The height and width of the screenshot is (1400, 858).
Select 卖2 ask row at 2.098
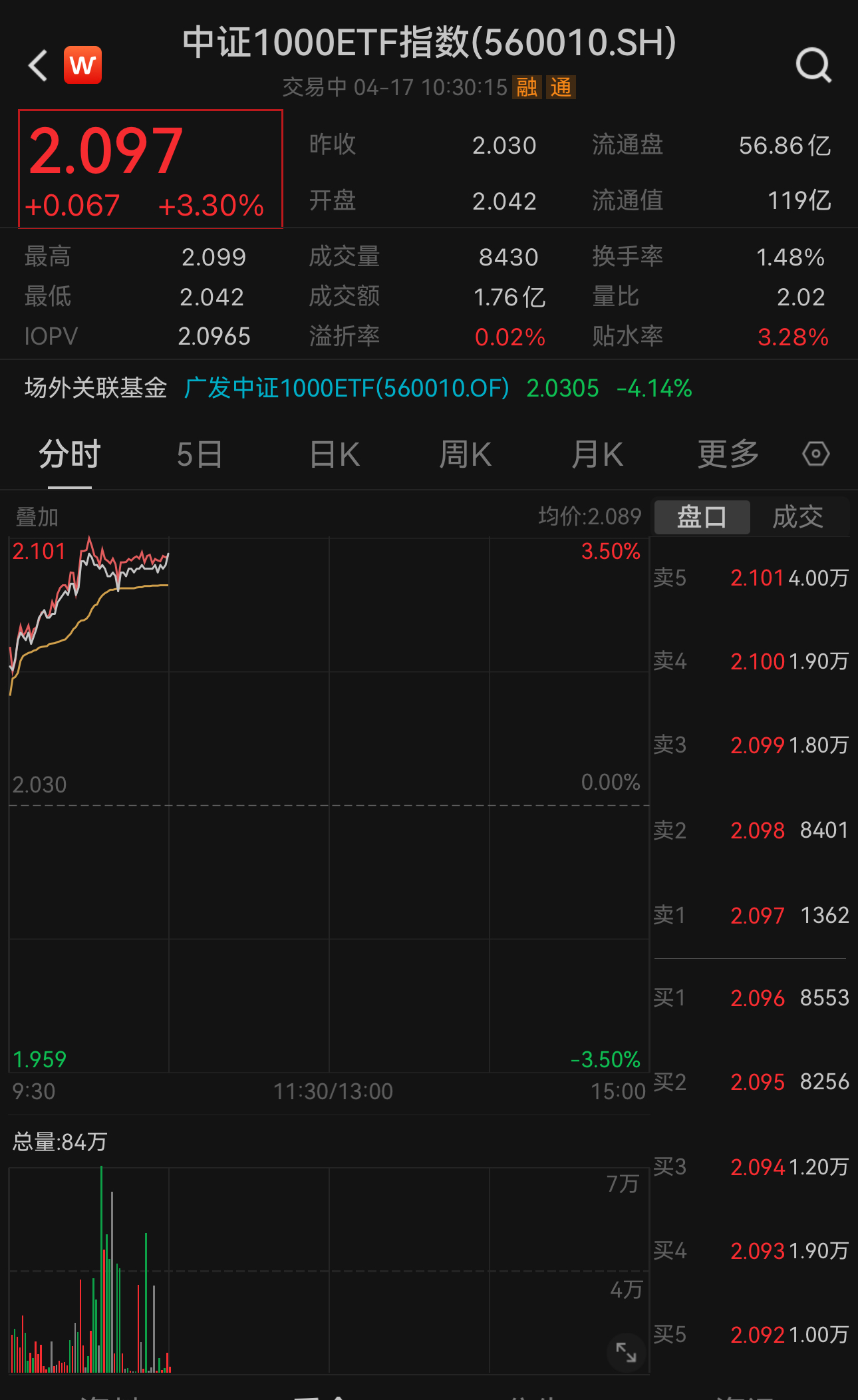click(x=751, y=830)
